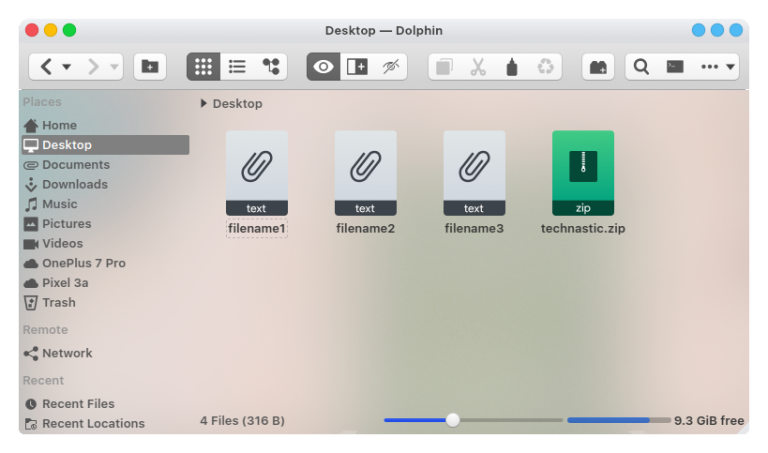Toggle the preview eye button

[323, 67]
